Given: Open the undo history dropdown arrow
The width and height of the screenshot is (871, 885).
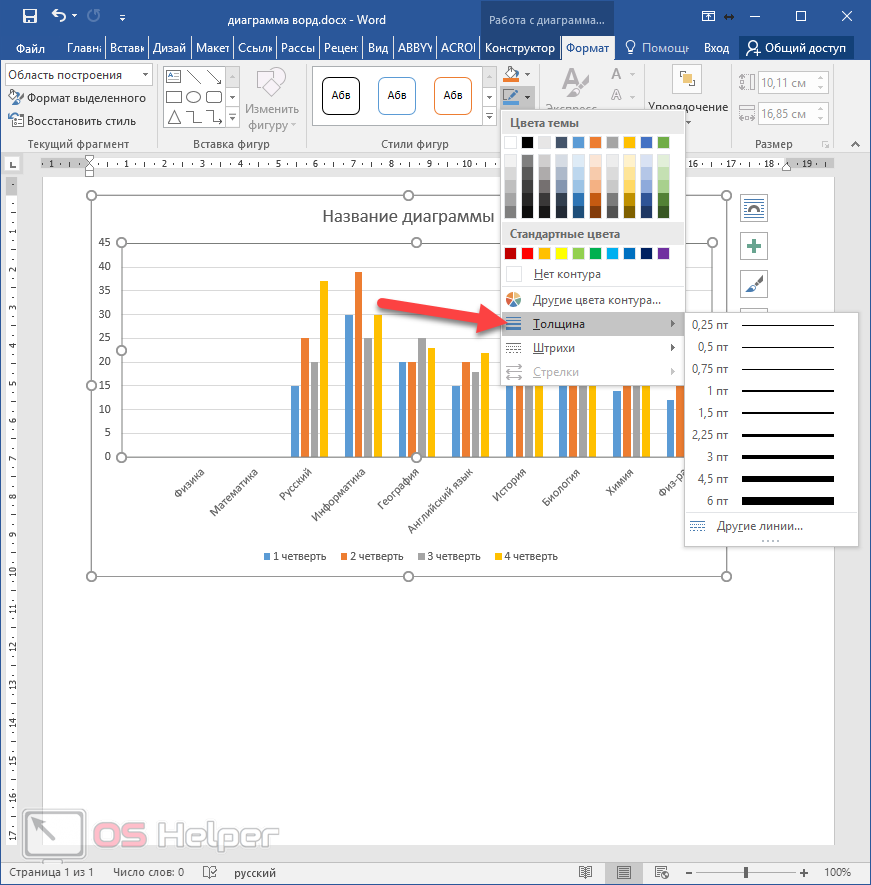Looking at the screenshot, I should point(75,16).
